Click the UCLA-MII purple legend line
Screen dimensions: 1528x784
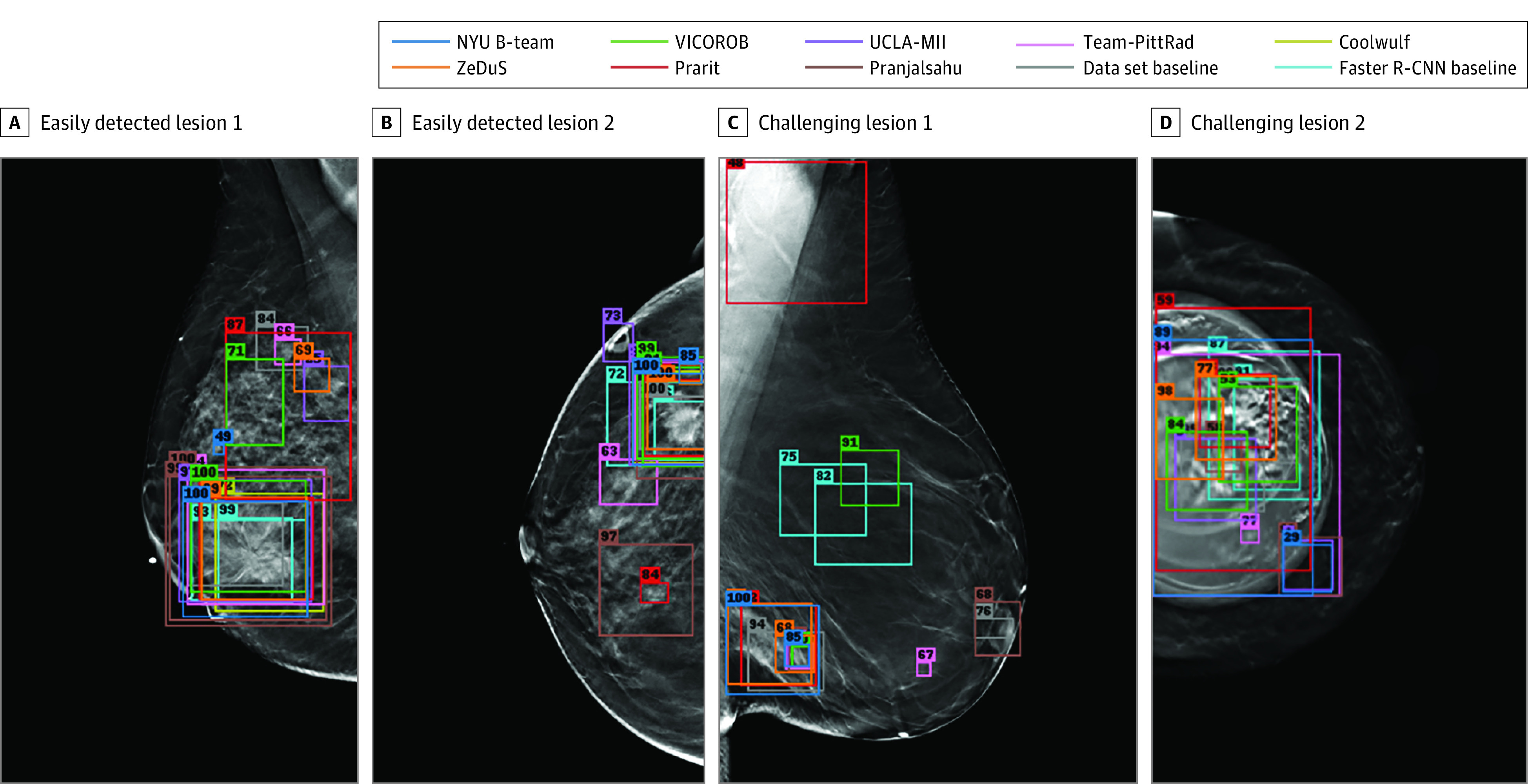tap(833, 42)
